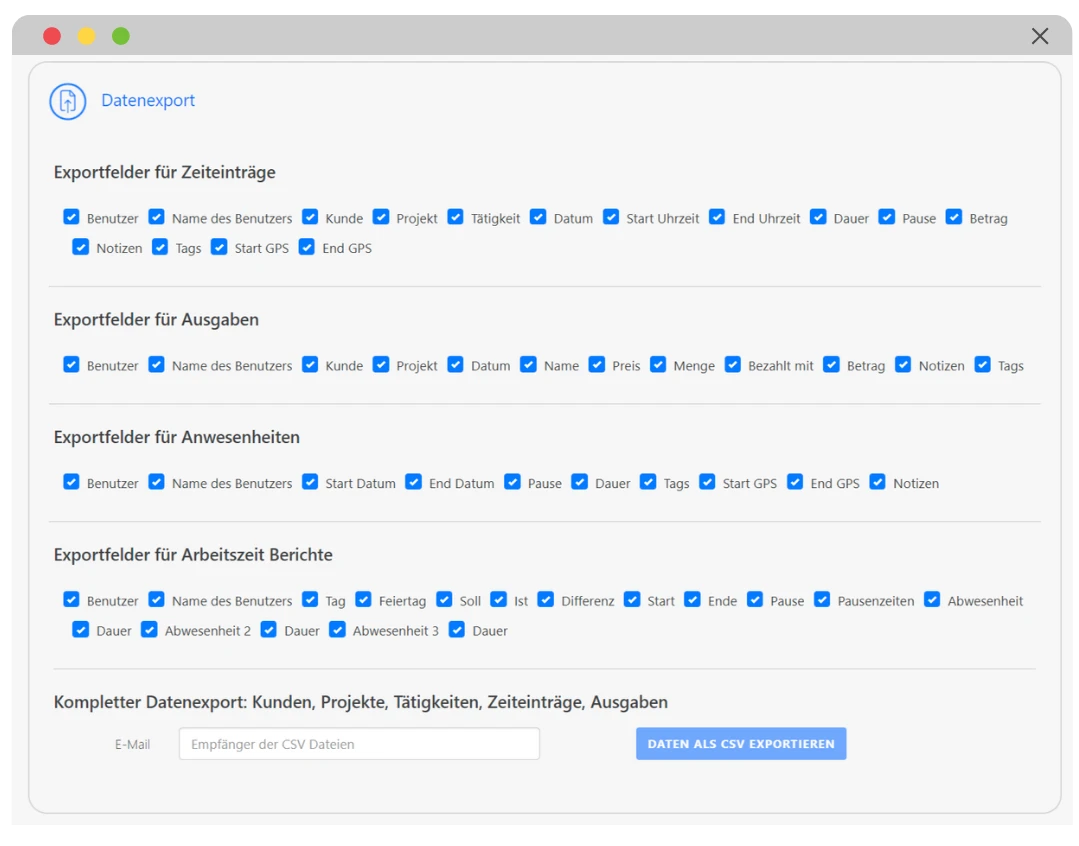Viewport: 1079px width, 846px height.
Task: Focus the E-Mail recipient input field
Action: click(359, 744)
